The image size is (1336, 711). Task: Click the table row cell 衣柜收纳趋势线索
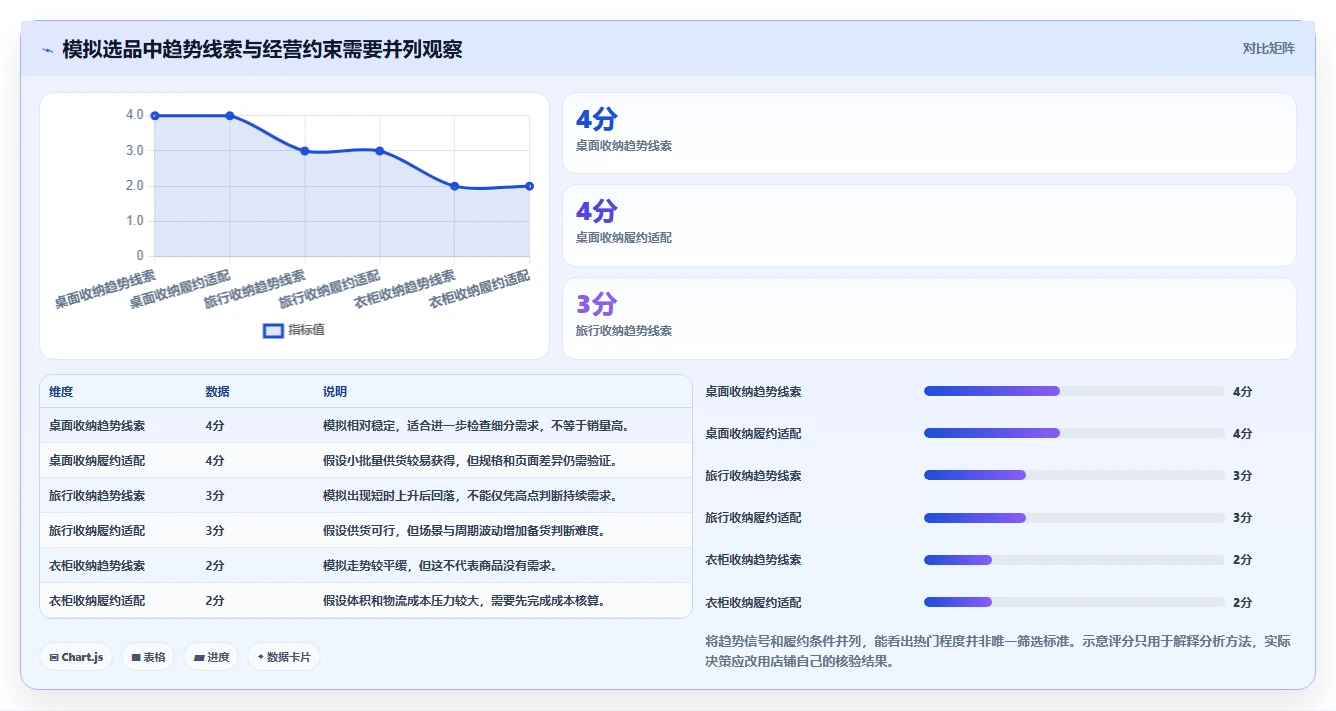[97, 566]
